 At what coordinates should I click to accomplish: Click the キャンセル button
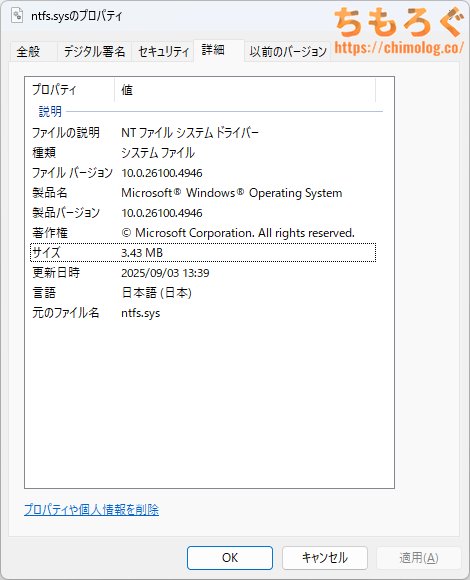(x=325, y=557)
